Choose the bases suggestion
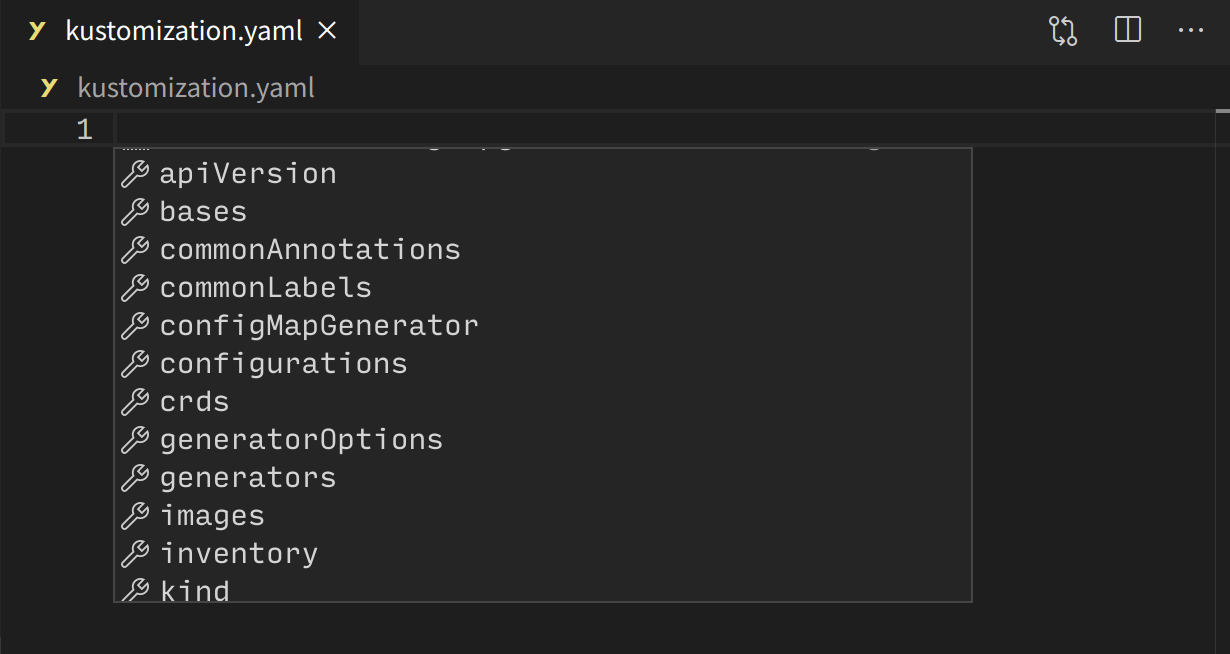Image resolution: width=1230 pixels, height=654 pixels. coord(543,212)
